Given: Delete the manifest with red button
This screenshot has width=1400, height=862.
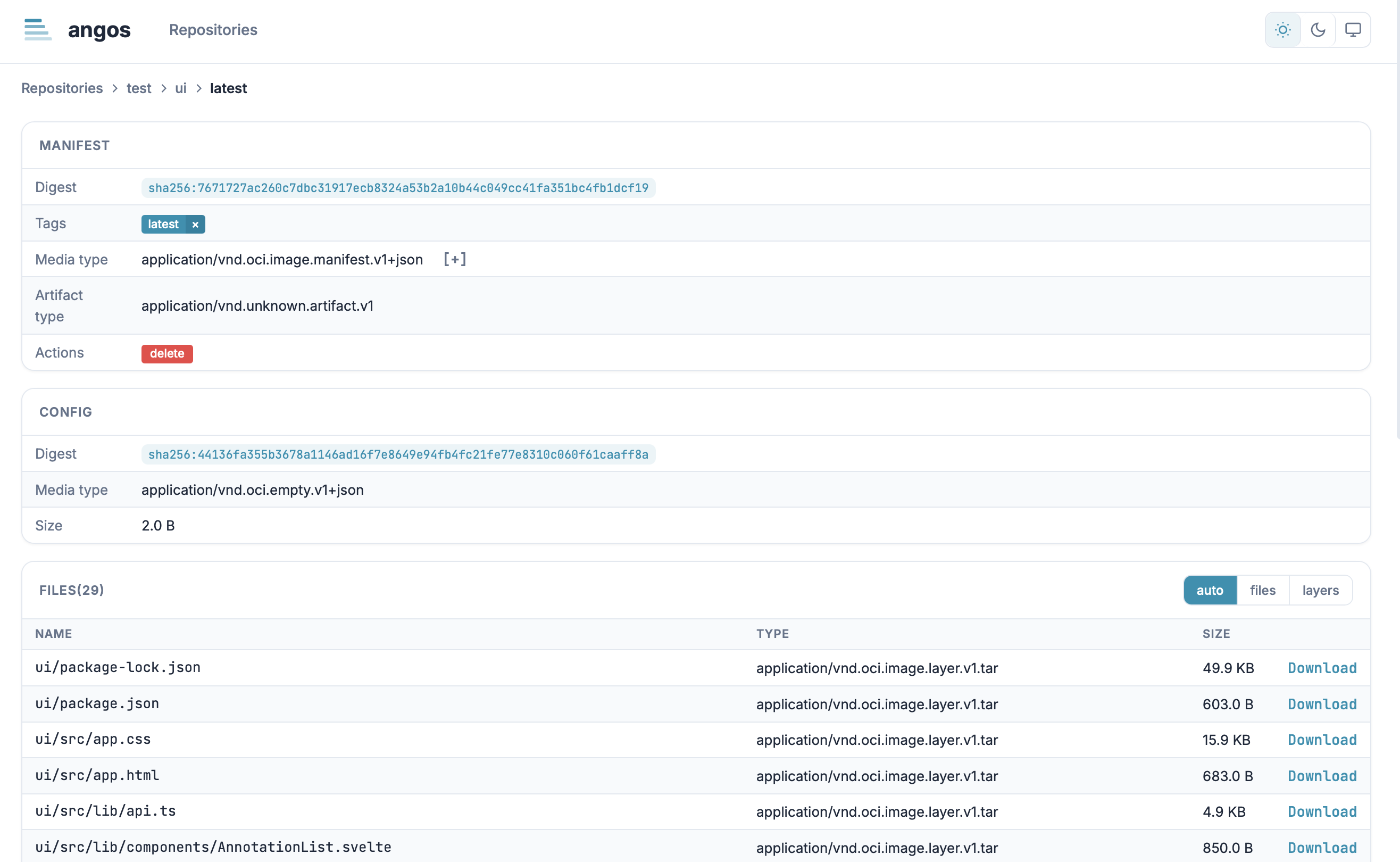Looking at the screenshot, I should point(167,353).
